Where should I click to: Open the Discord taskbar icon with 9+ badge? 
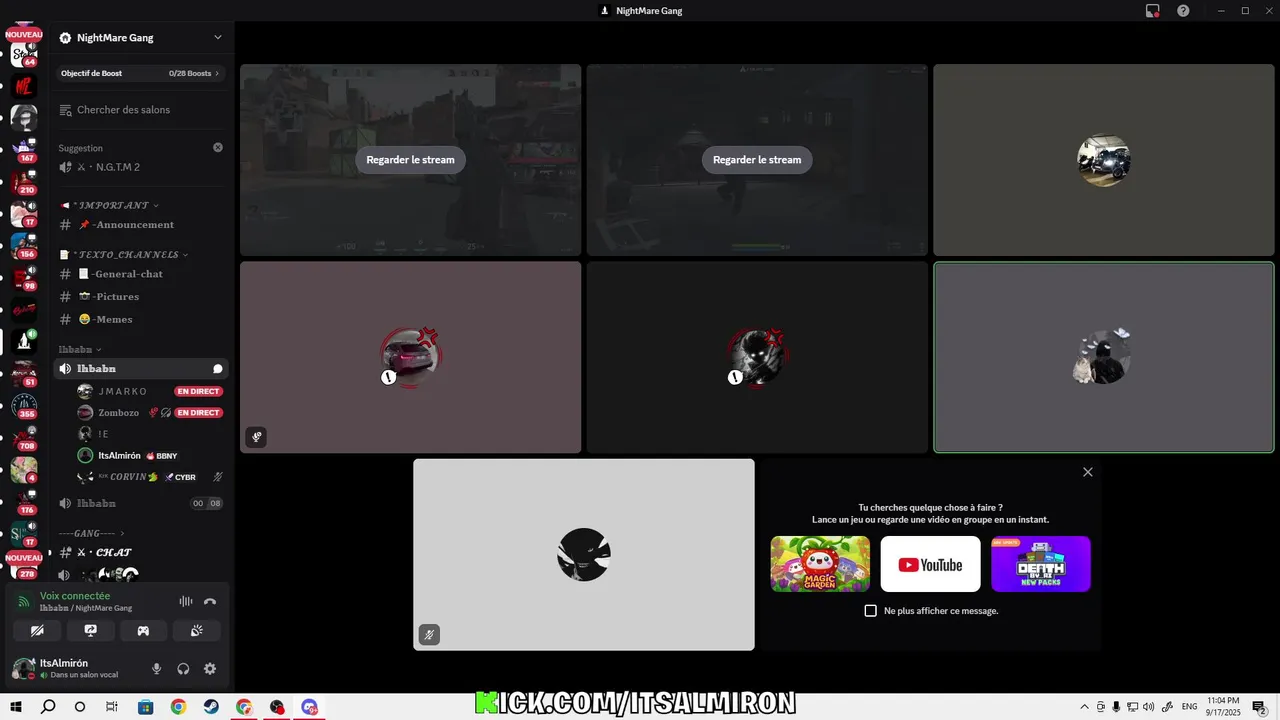pyautogui.click(x=310, y=707)
